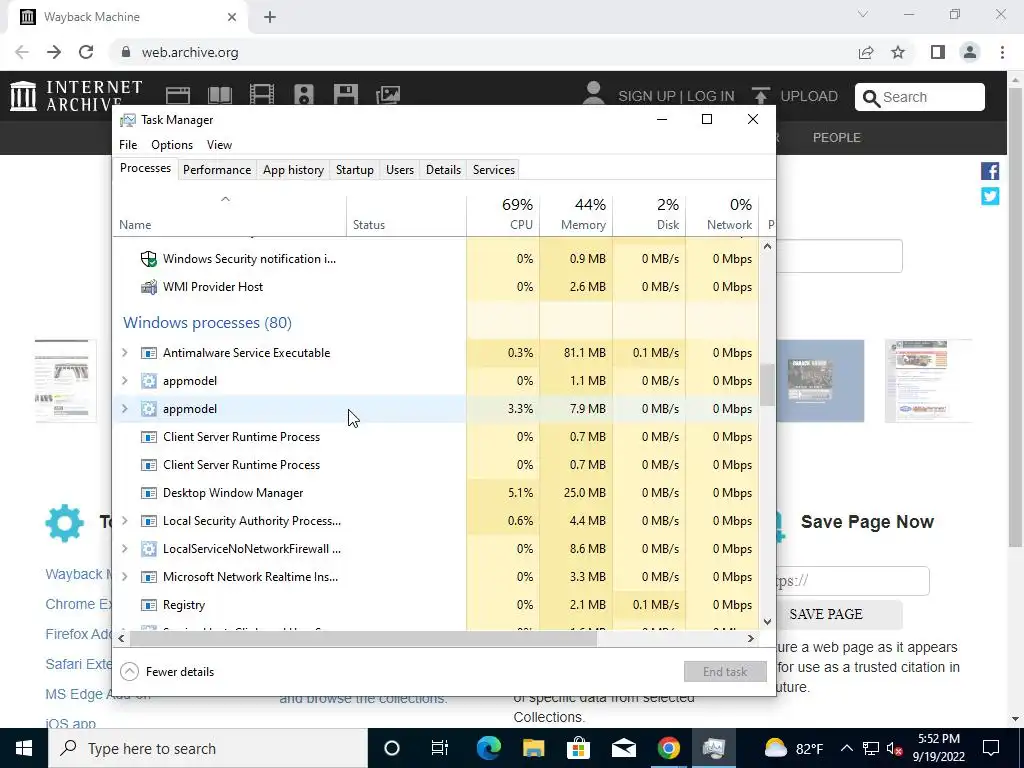Image resolution: width=1024 pixels, height=768 pixels.
Task: Expand Local Security Authority Process row
Action: (x=125, y=520)
